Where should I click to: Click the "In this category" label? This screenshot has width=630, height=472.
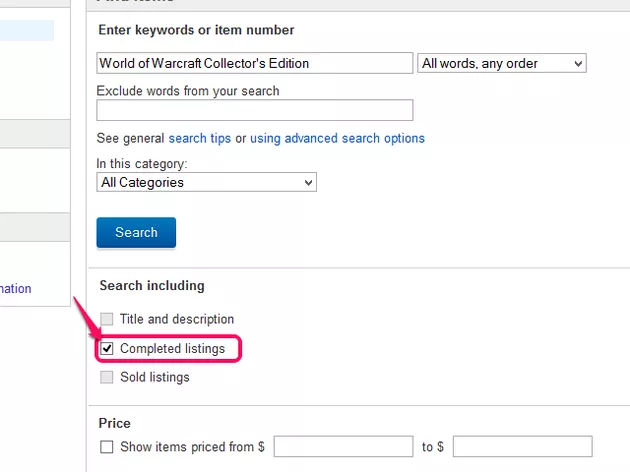(x=142, y=163)
